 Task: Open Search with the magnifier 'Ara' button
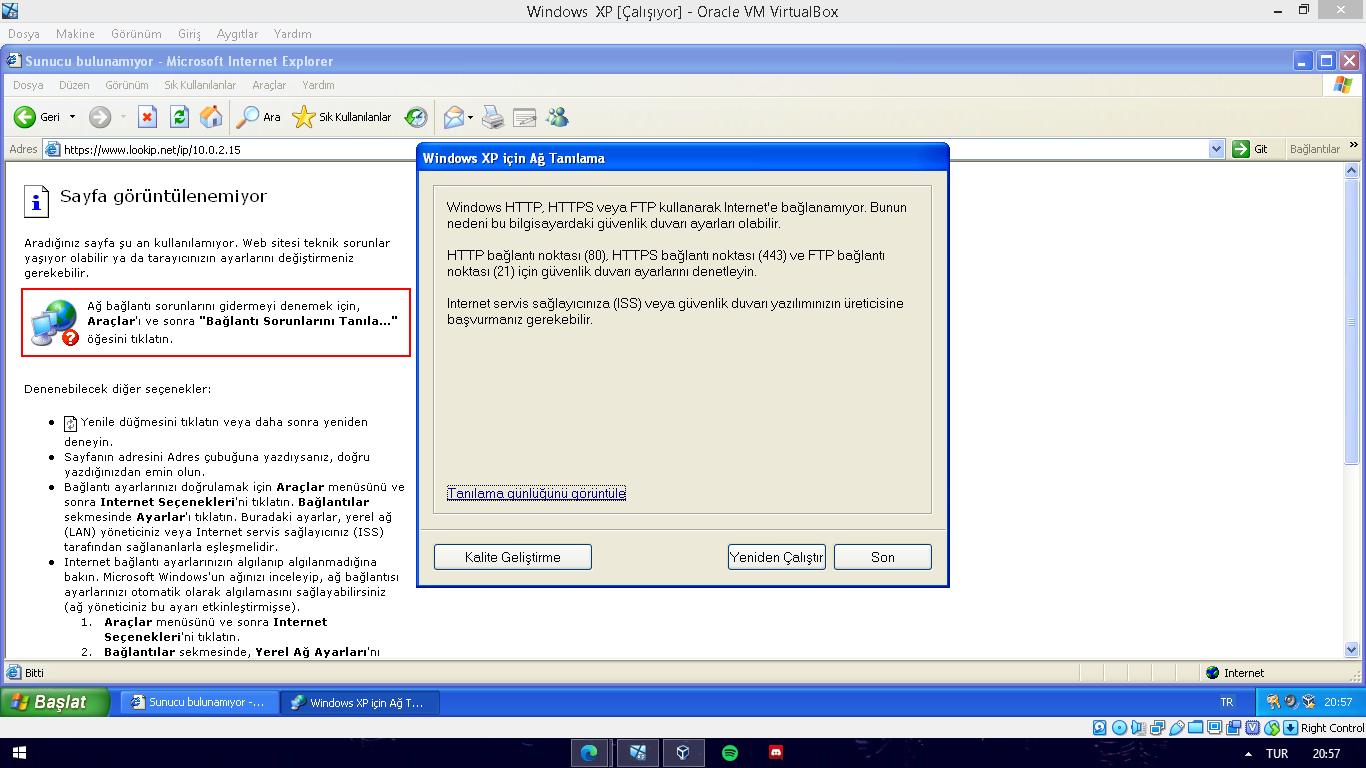pyautogui.click(x=258, y=117)
